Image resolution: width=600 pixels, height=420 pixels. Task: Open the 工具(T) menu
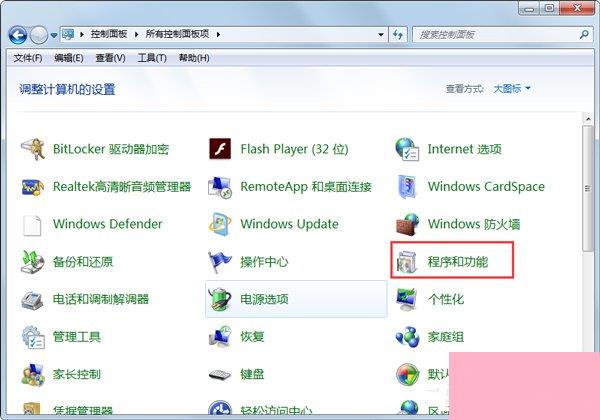point(152,58)
